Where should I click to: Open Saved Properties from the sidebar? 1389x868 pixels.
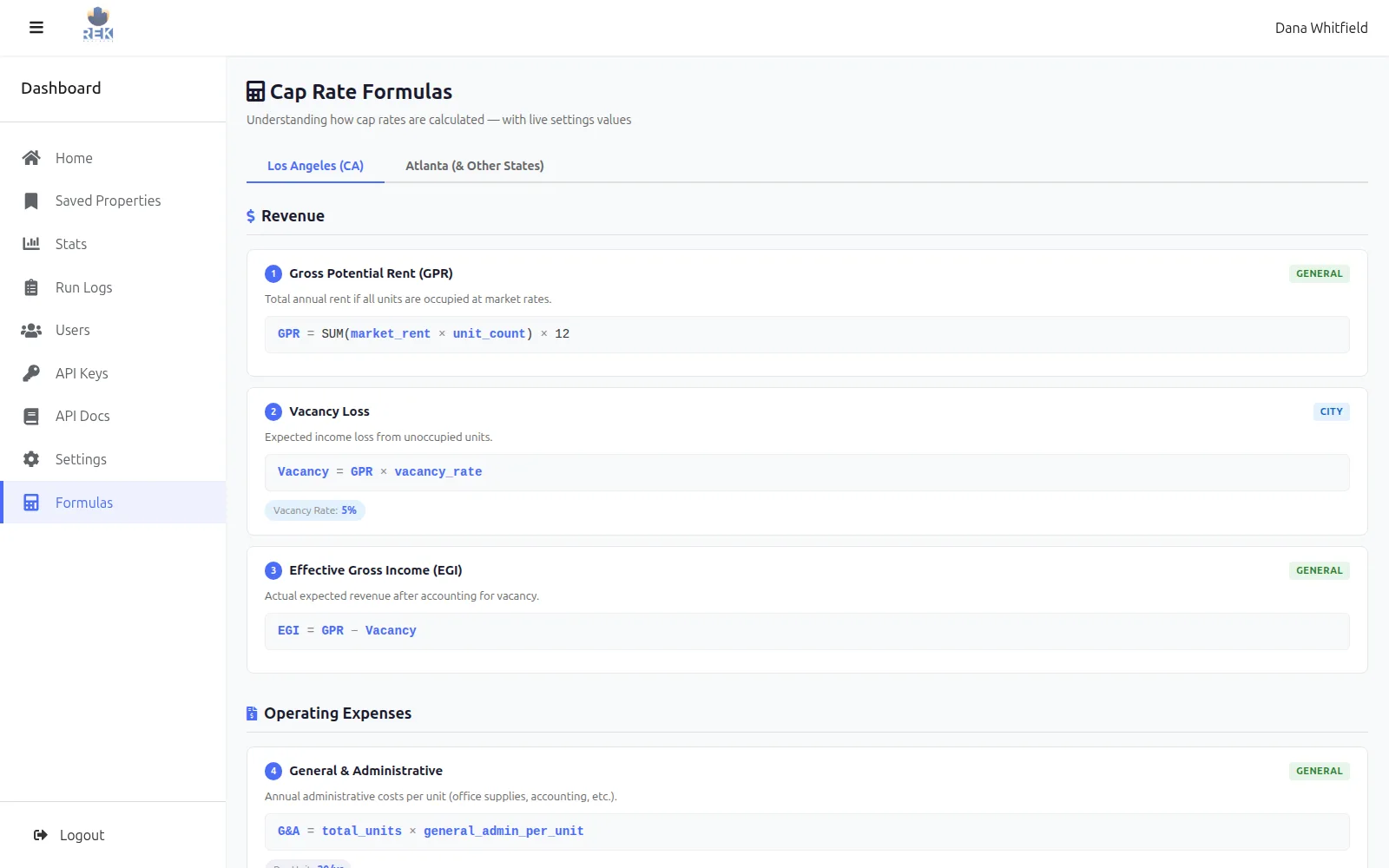pyautogui.click(x=113, y=201)
